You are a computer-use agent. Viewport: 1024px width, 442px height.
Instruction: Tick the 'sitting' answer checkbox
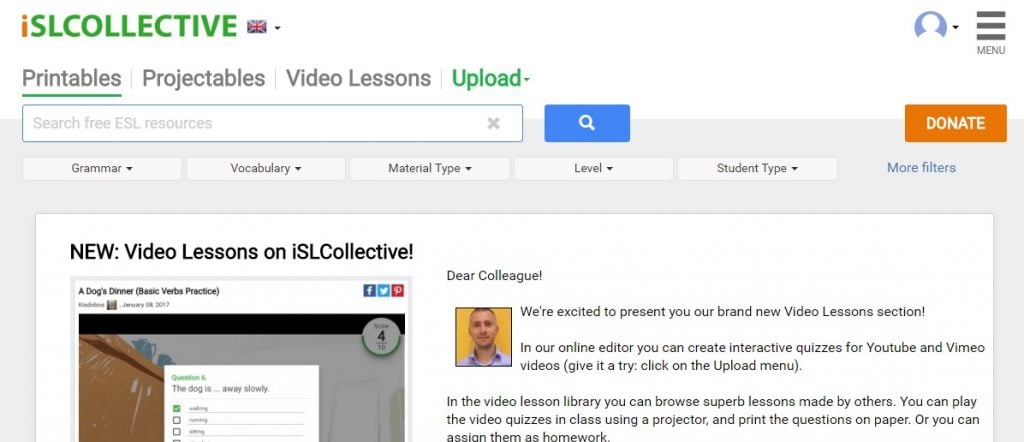tap(176, 432)
